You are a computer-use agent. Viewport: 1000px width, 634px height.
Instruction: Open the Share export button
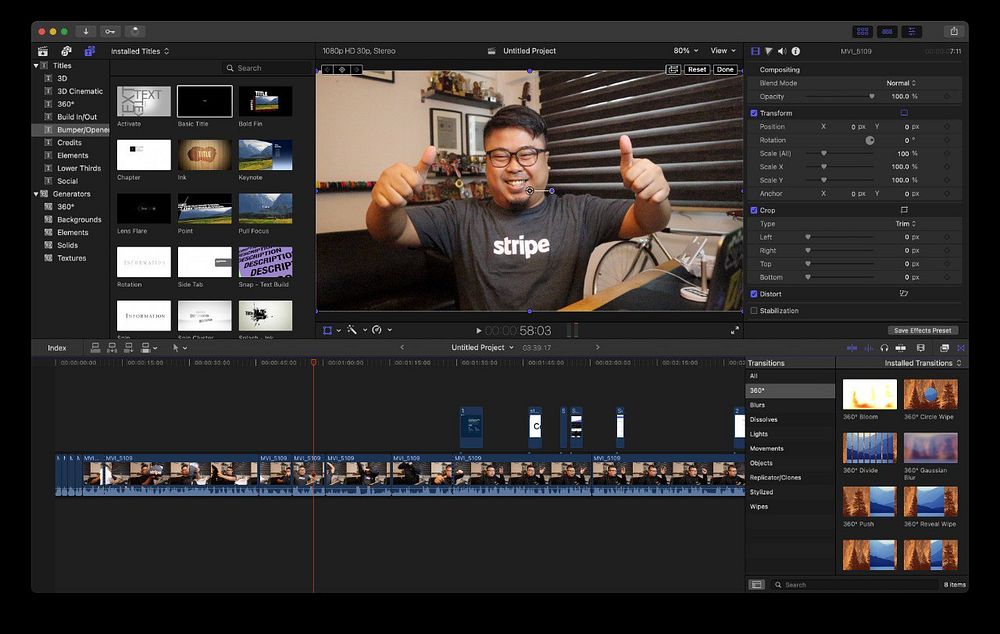click(953, 31)
